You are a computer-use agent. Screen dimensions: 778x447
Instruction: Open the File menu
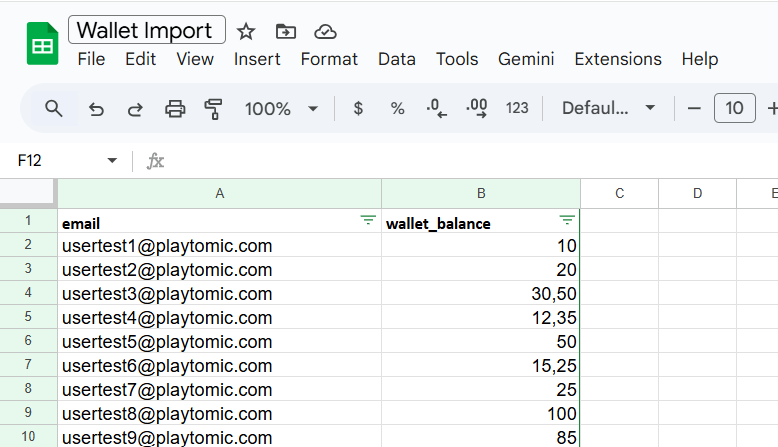pyautogui.click(x=91, y=59)
